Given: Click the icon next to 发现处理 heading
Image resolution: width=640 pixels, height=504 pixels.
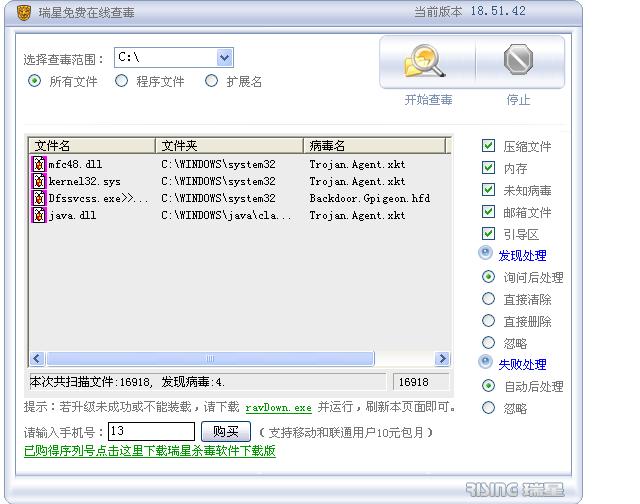Looking at the screenshot, I should click(485, 253).
